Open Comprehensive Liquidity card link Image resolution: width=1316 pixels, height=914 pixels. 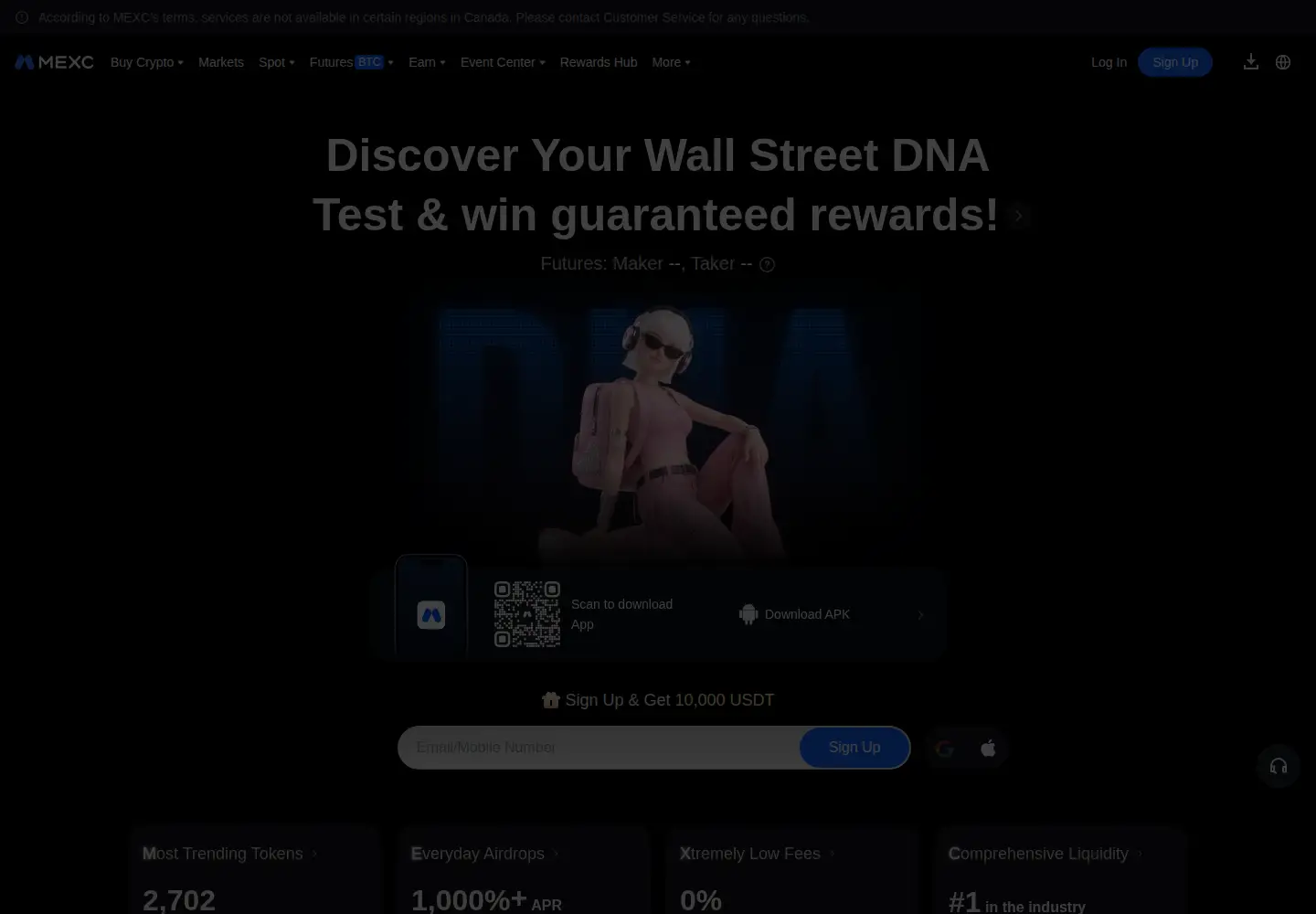pyautogui.click(x=1045, y=854)
